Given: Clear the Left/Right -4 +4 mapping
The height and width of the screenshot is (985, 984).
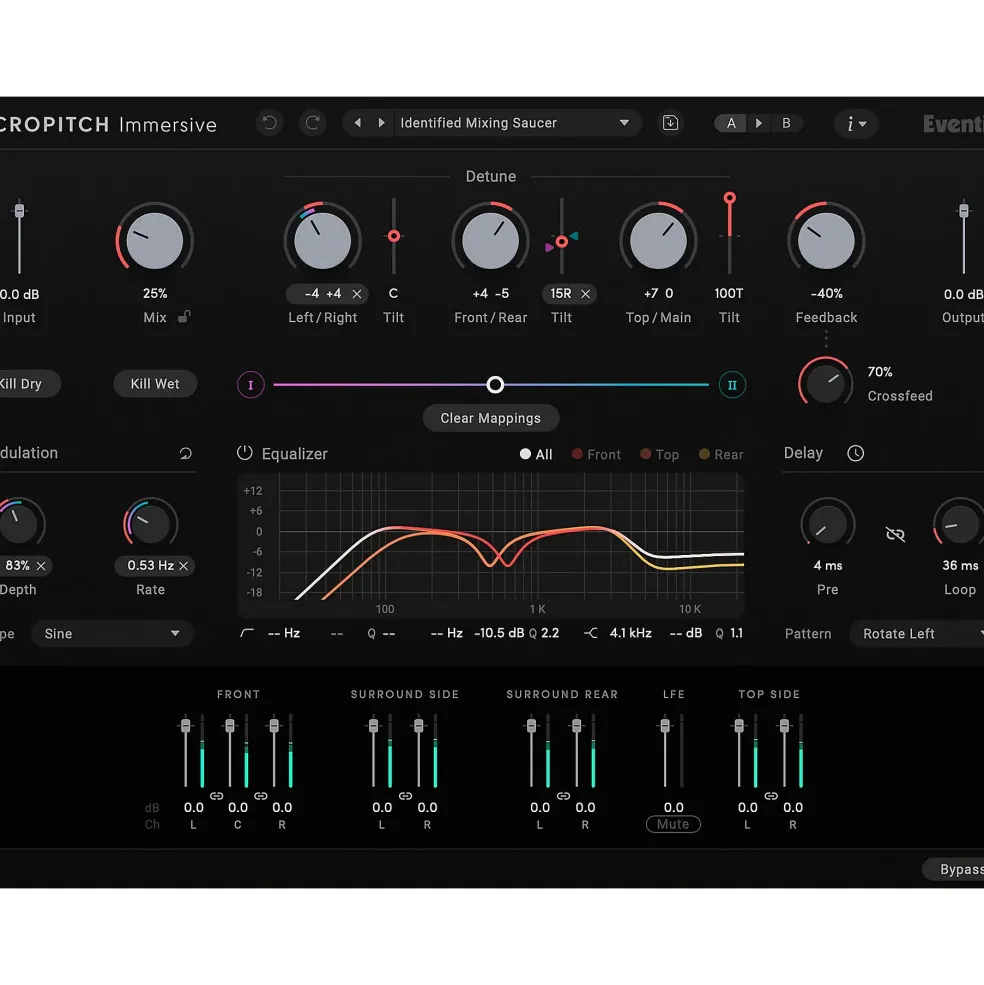Looking at the screenshot, I should (x=357, y=294).
